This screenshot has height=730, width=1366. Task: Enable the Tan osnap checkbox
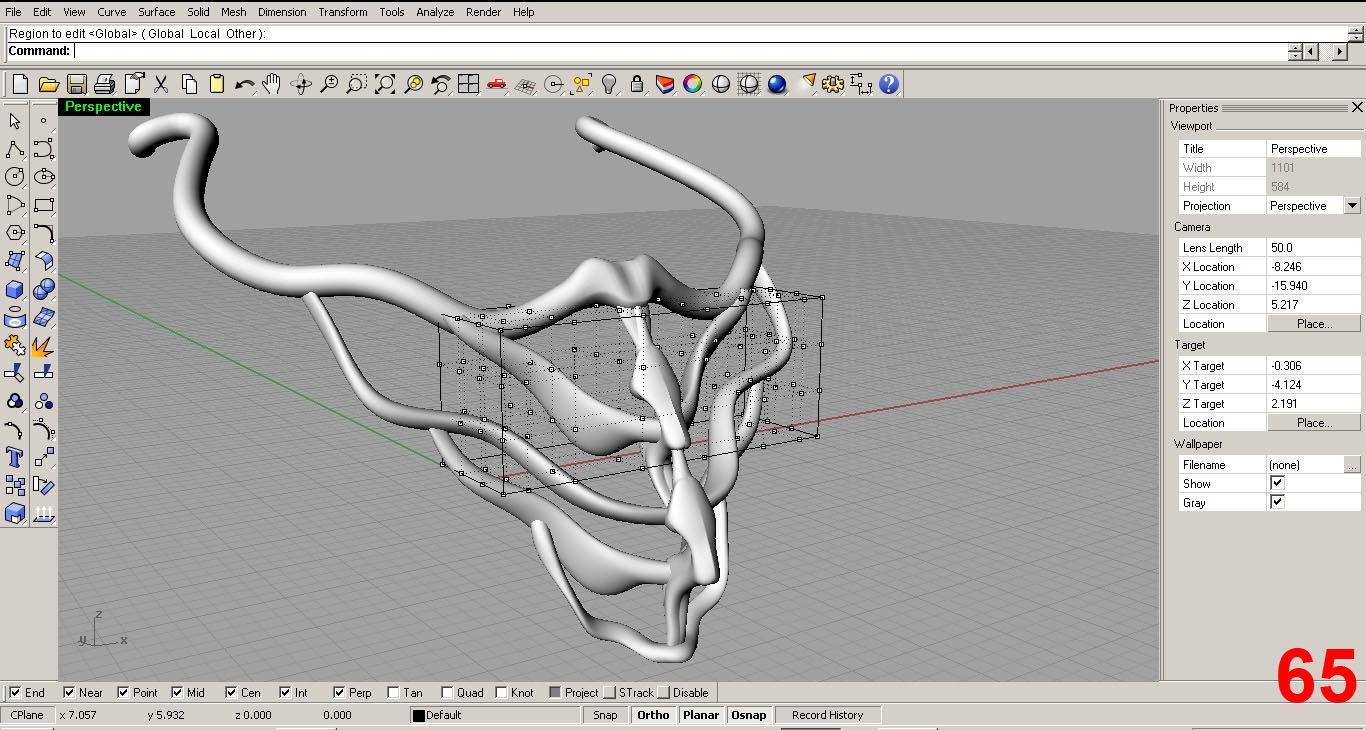pos(393,692)
